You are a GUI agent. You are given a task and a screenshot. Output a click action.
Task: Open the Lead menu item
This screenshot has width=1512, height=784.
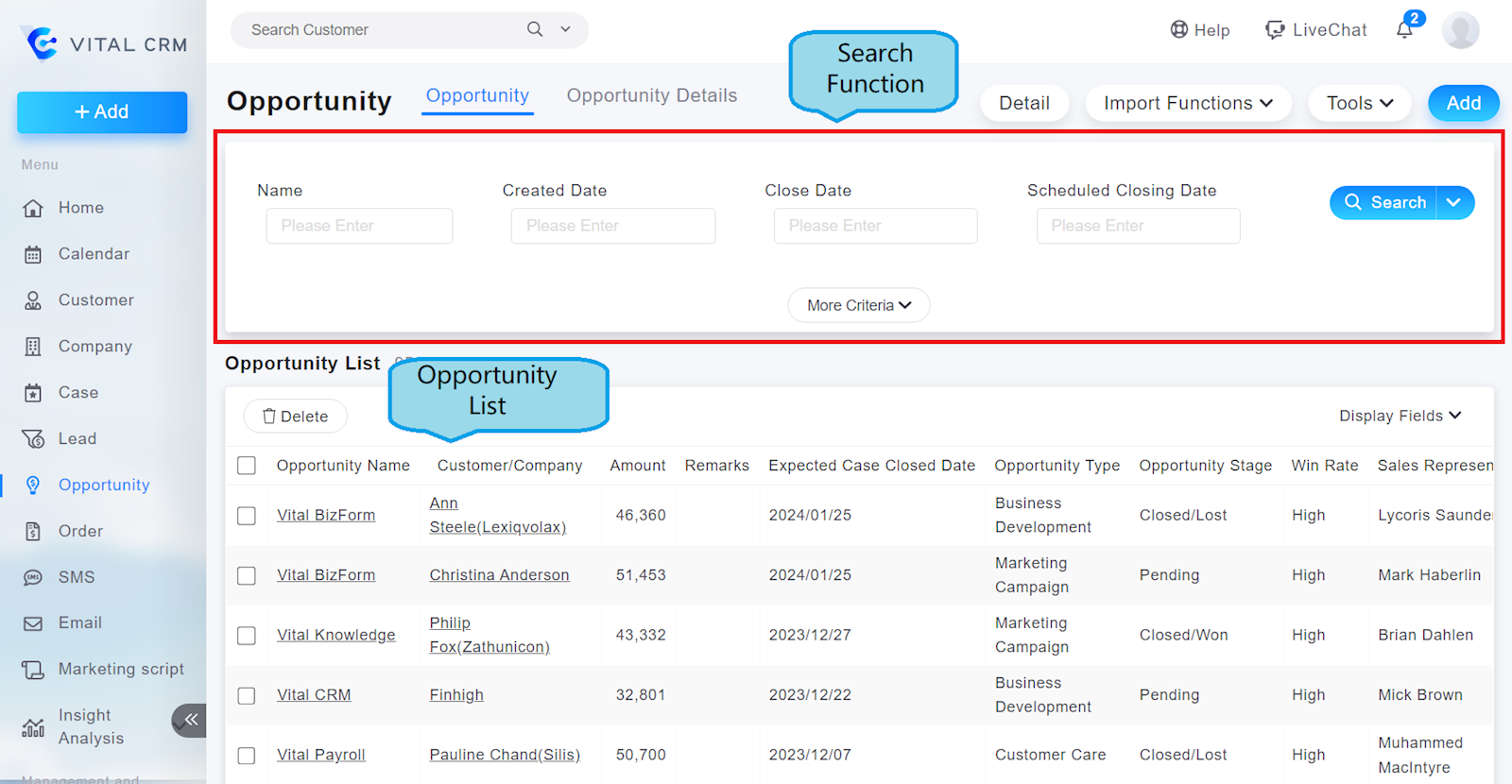(77, 439)
